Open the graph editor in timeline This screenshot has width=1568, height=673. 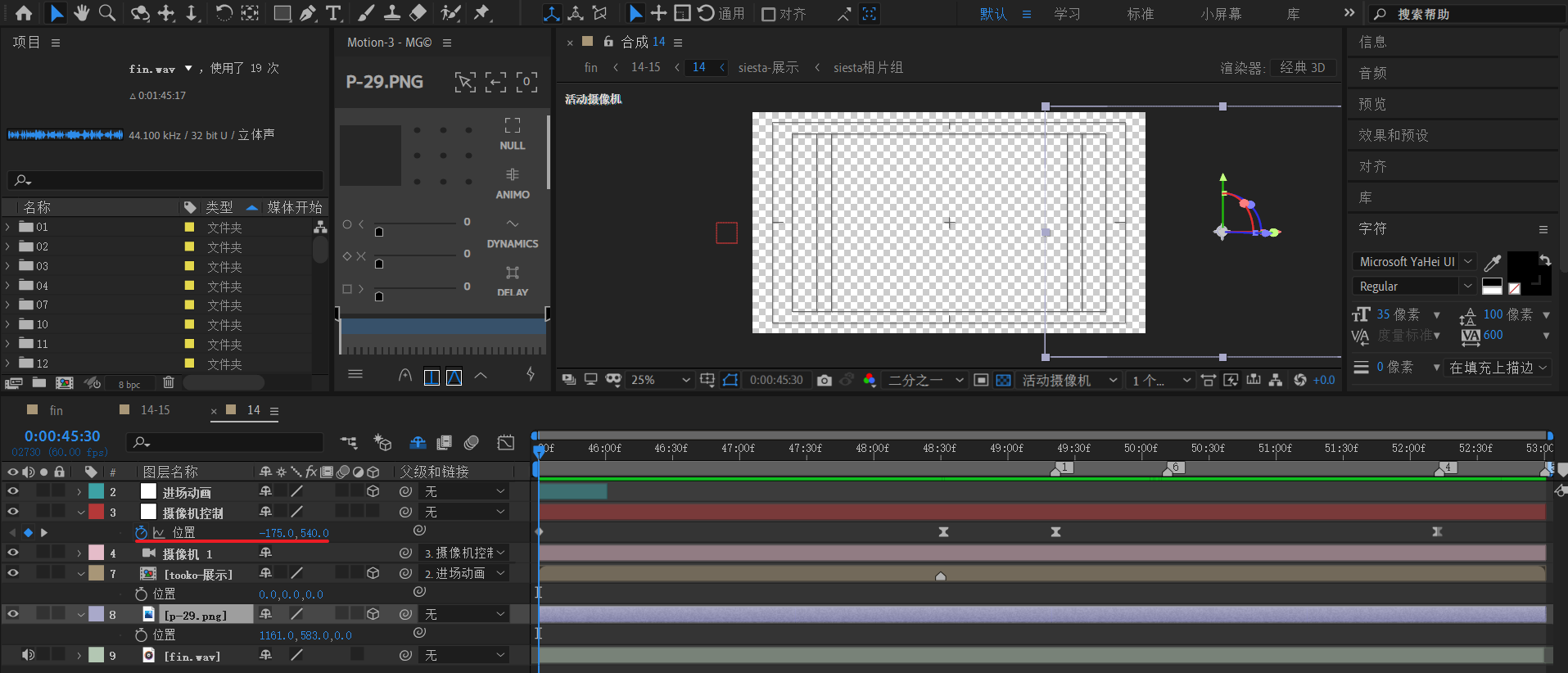point(506,443)
